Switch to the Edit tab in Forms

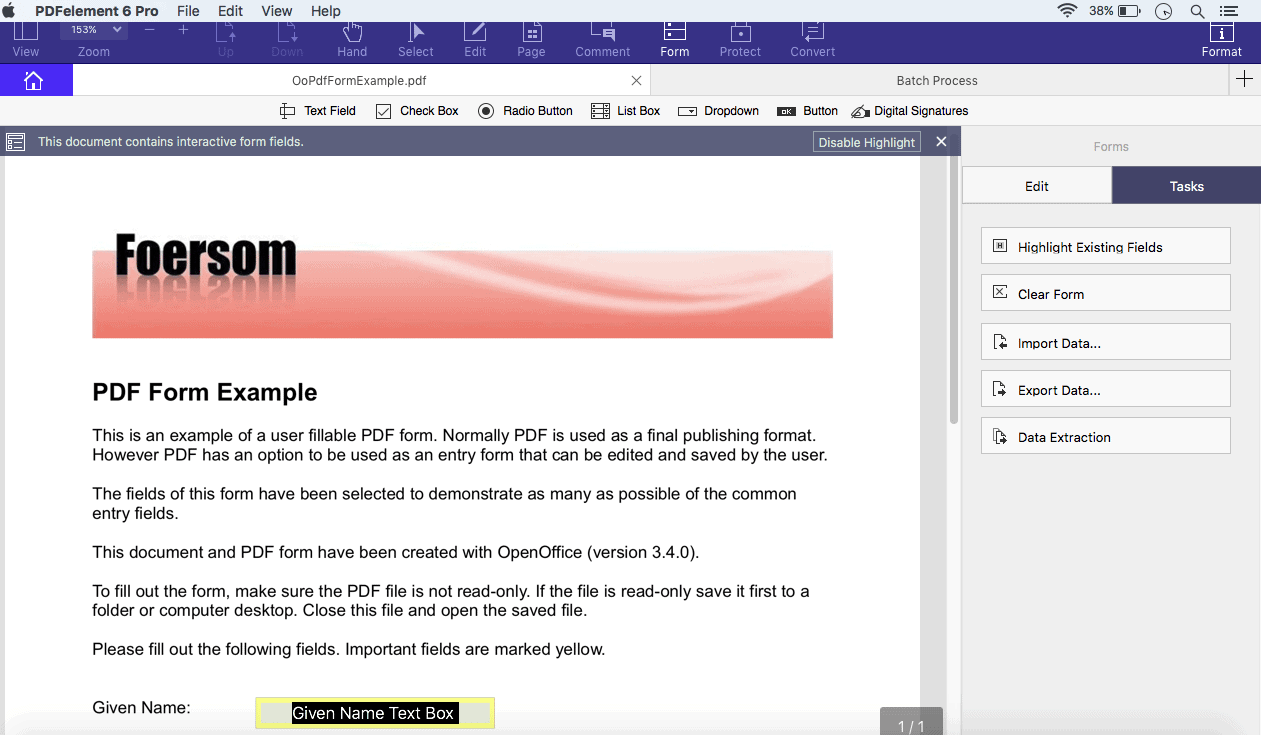tap(1037, 186)
